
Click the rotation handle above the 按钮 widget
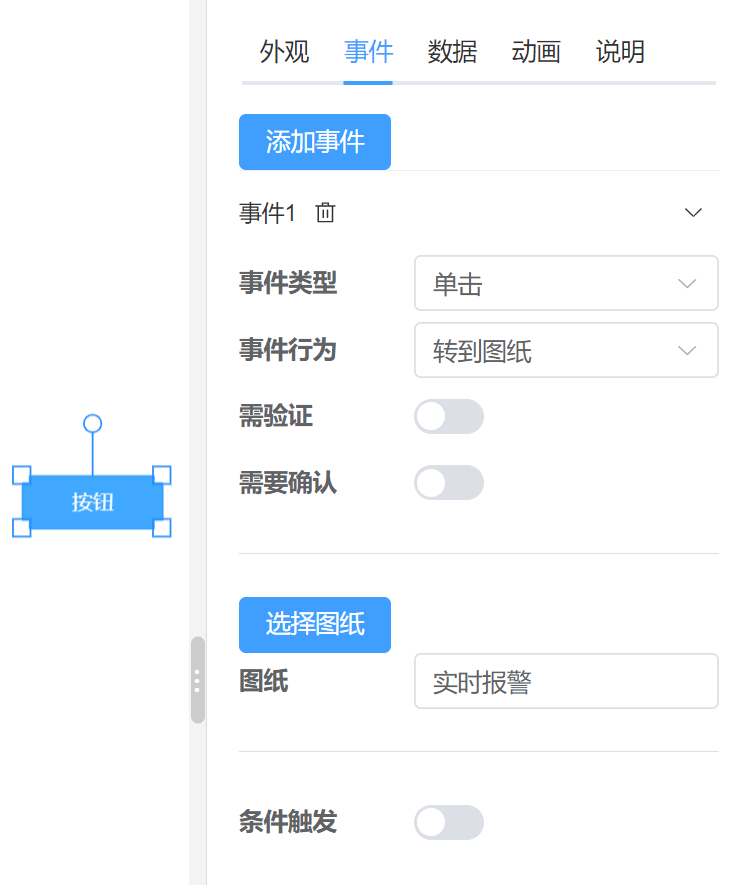pyautogui.click(x=93, y=423)
